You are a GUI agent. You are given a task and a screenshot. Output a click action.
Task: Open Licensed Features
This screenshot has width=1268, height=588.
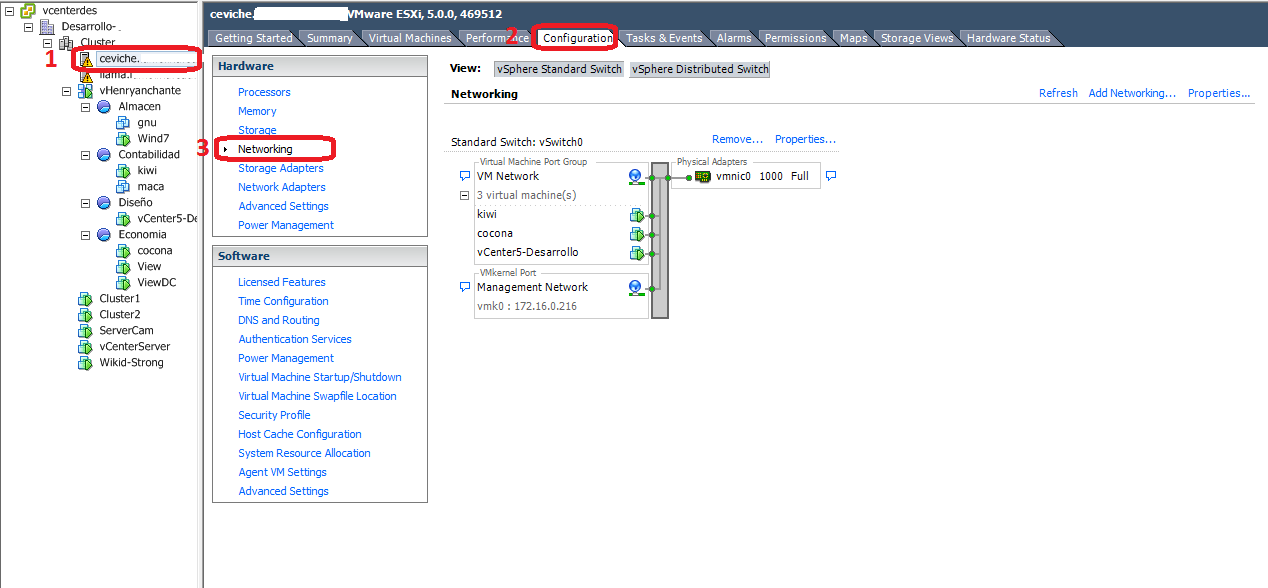tap(282, 282)
